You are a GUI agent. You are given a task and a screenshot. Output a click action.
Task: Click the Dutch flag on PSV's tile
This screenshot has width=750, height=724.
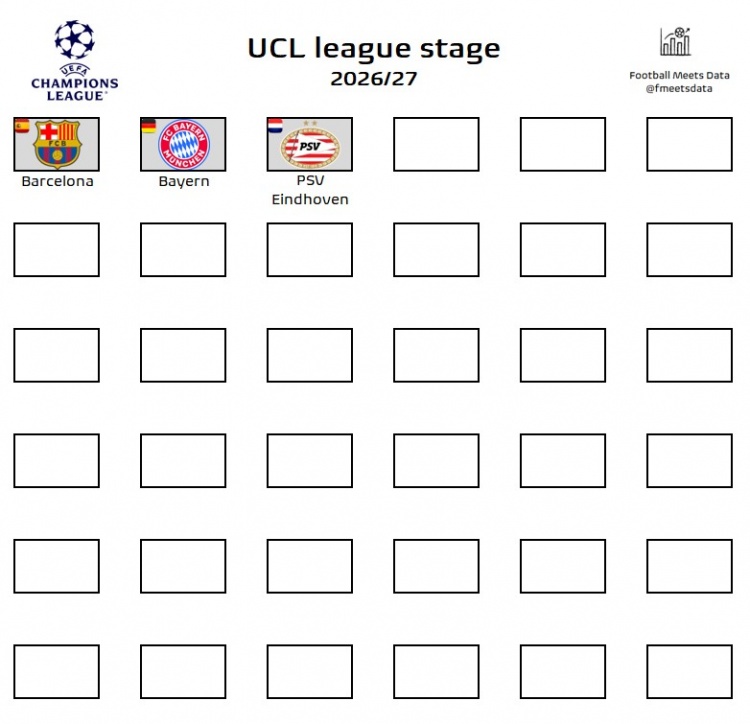[275, 126]
